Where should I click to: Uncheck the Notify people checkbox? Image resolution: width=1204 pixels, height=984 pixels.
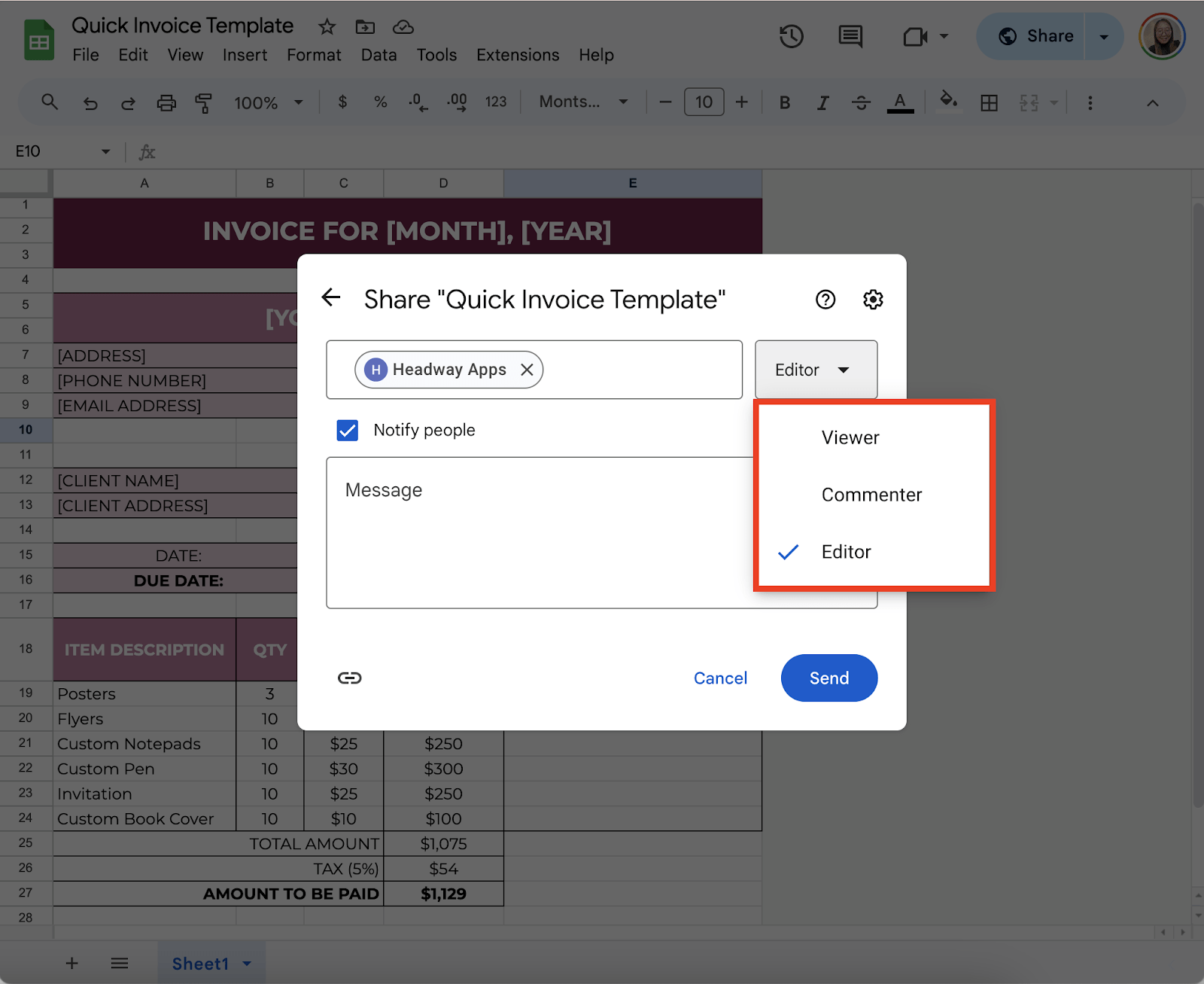click(348, 430)
